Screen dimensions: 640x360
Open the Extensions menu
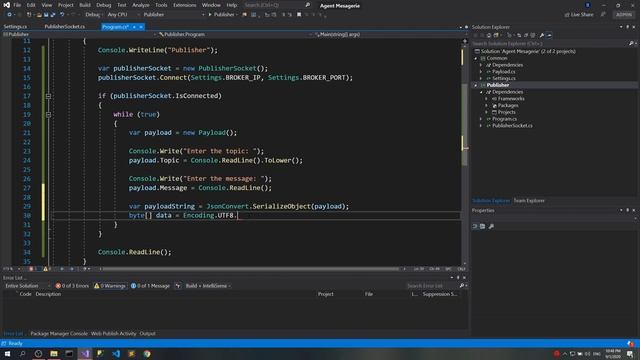click(184, 5)
